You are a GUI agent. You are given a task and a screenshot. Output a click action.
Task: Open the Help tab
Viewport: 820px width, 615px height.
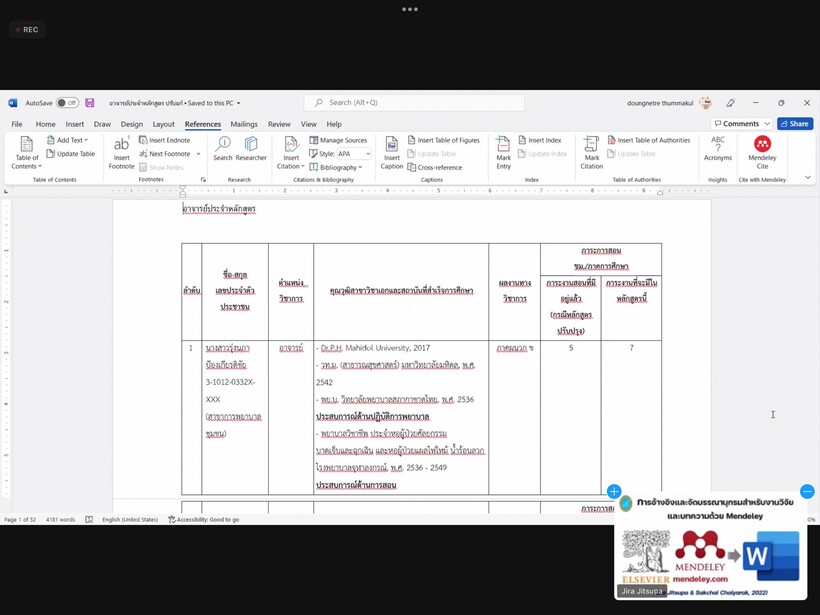[334, 124]
